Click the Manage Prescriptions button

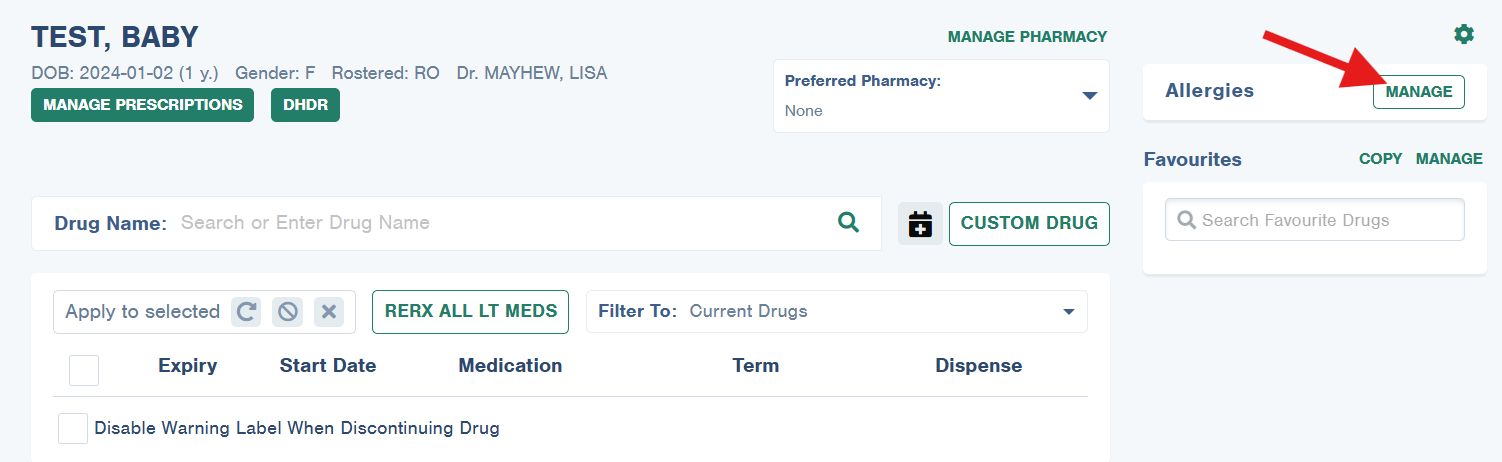142,105
